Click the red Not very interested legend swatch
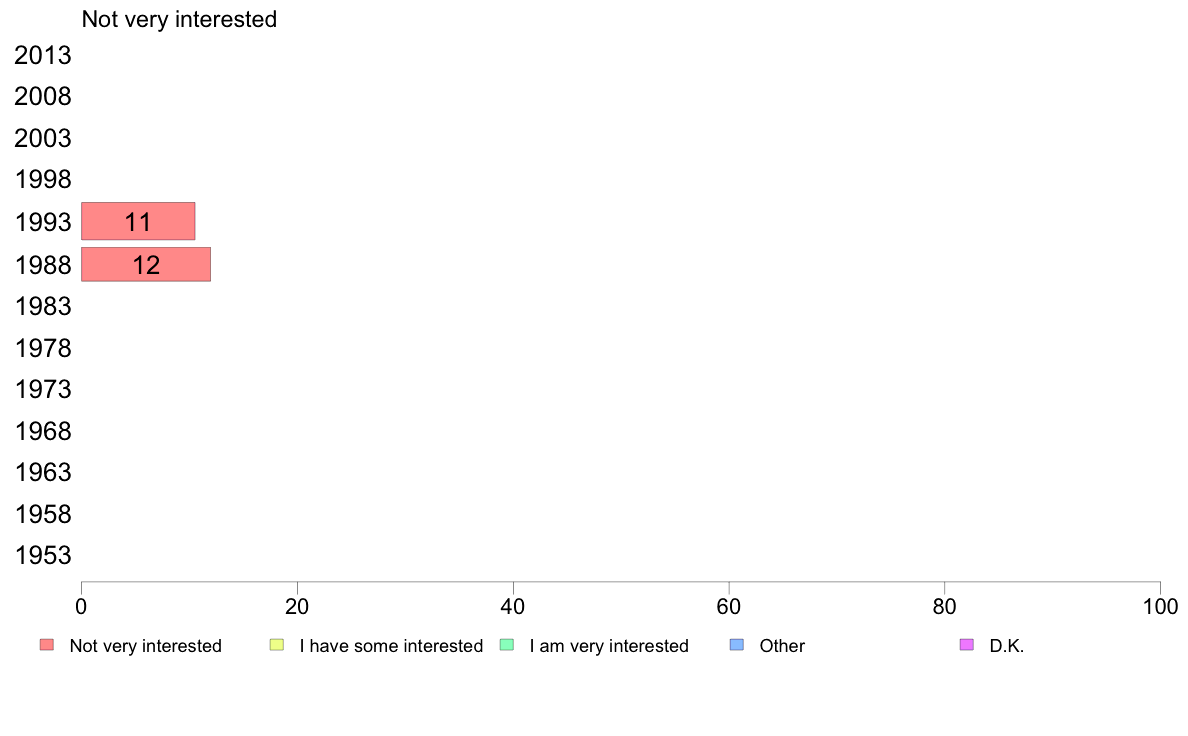The height and width of the screenshot is (736, 1188). (47, 645)
